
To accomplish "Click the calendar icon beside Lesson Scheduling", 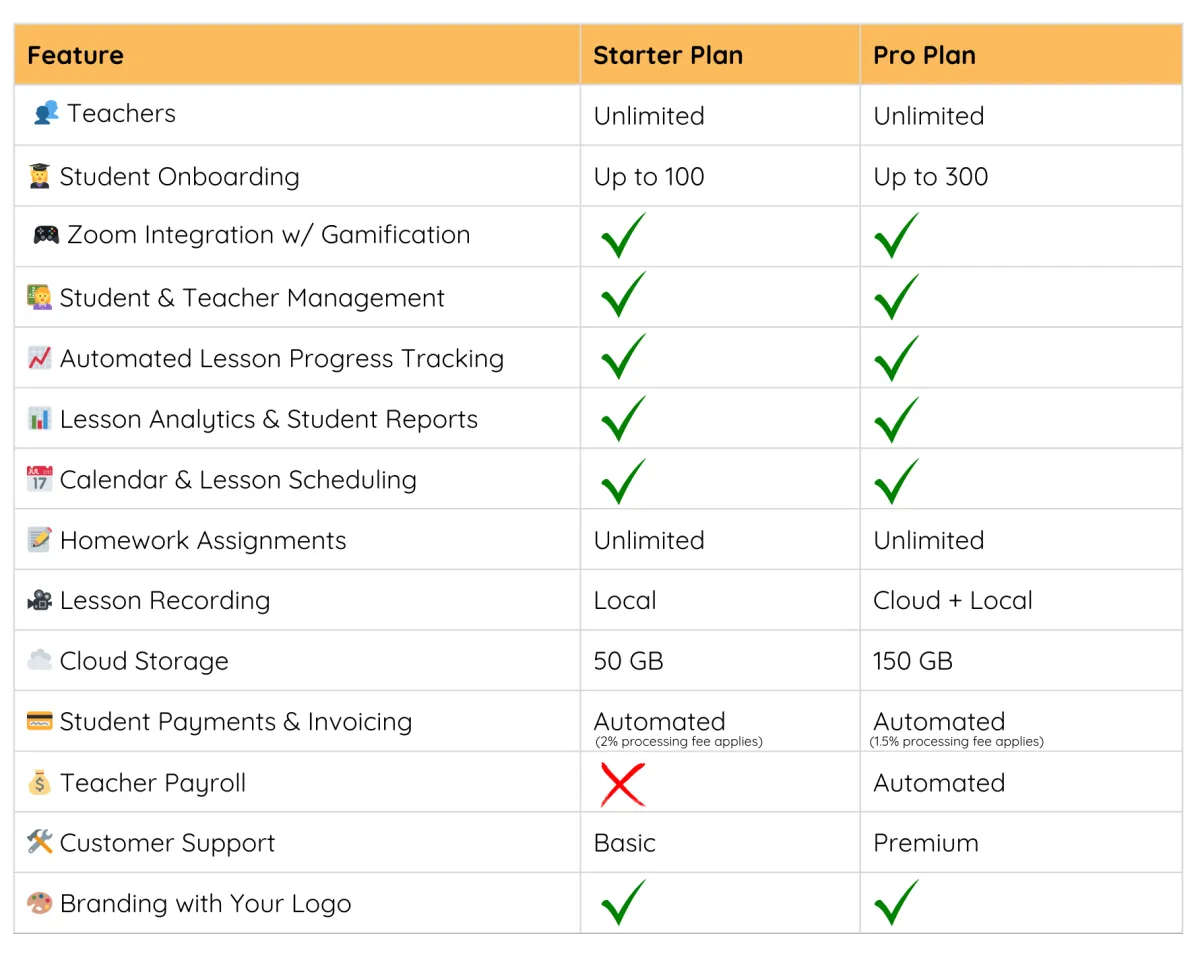I will pos(39,479).
